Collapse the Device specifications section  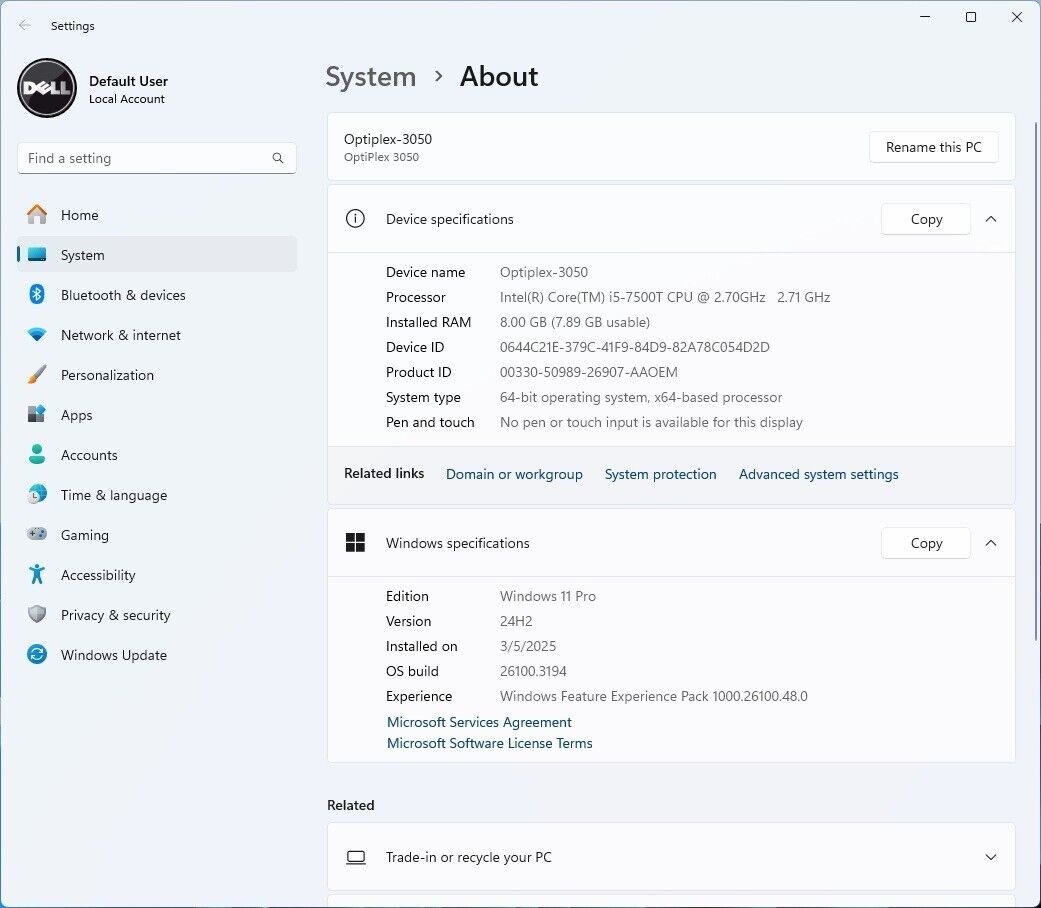click(x=991, y=219)
